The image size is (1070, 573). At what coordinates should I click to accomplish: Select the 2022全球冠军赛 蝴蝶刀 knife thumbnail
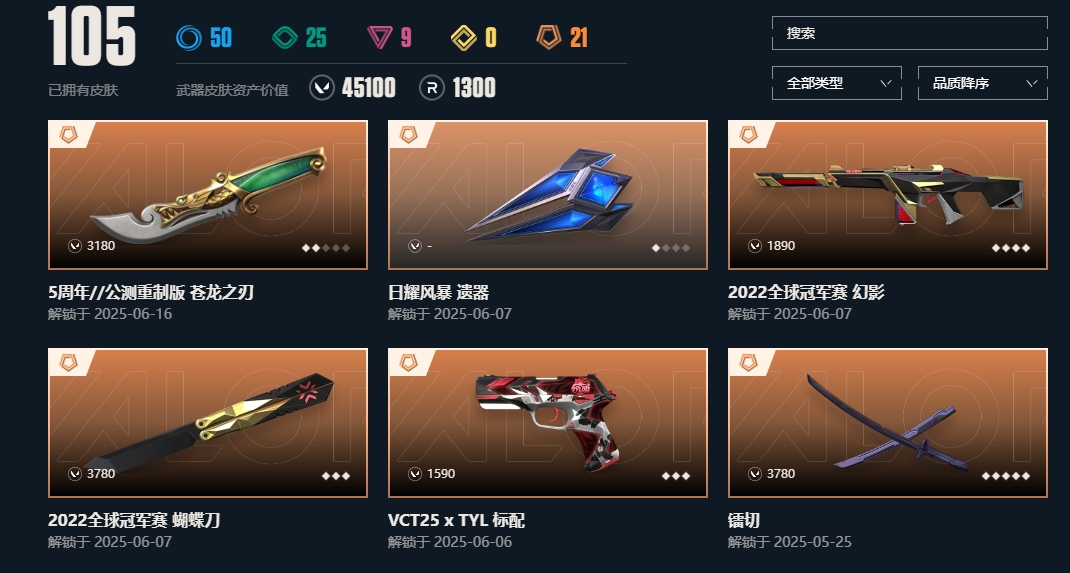(x=208, y=423)
